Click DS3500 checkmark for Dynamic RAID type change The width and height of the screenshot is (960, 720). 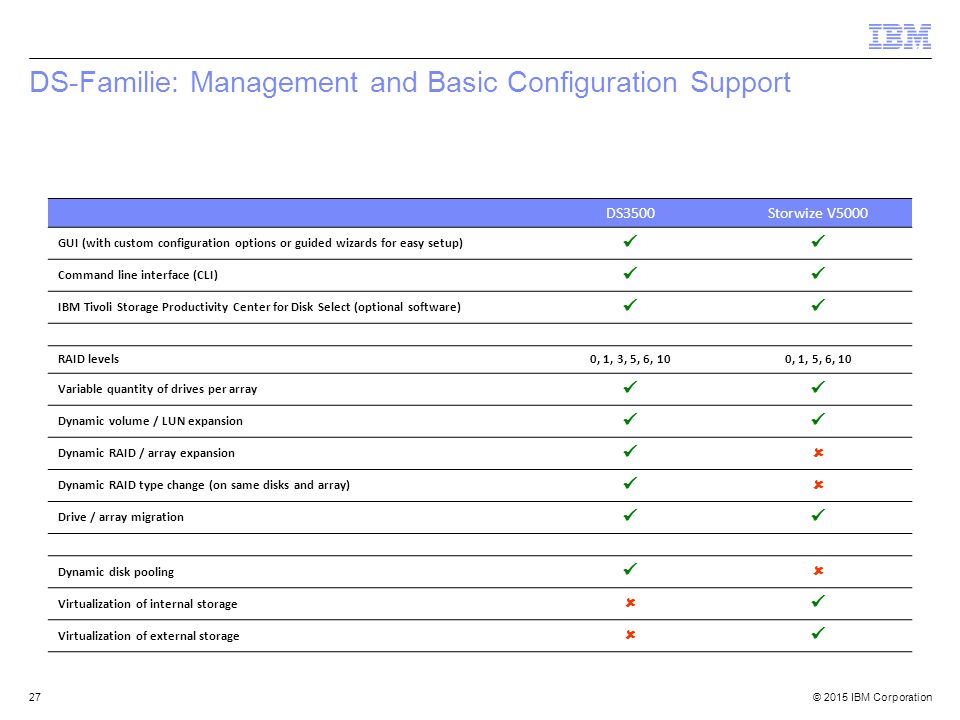coord(630,482)
